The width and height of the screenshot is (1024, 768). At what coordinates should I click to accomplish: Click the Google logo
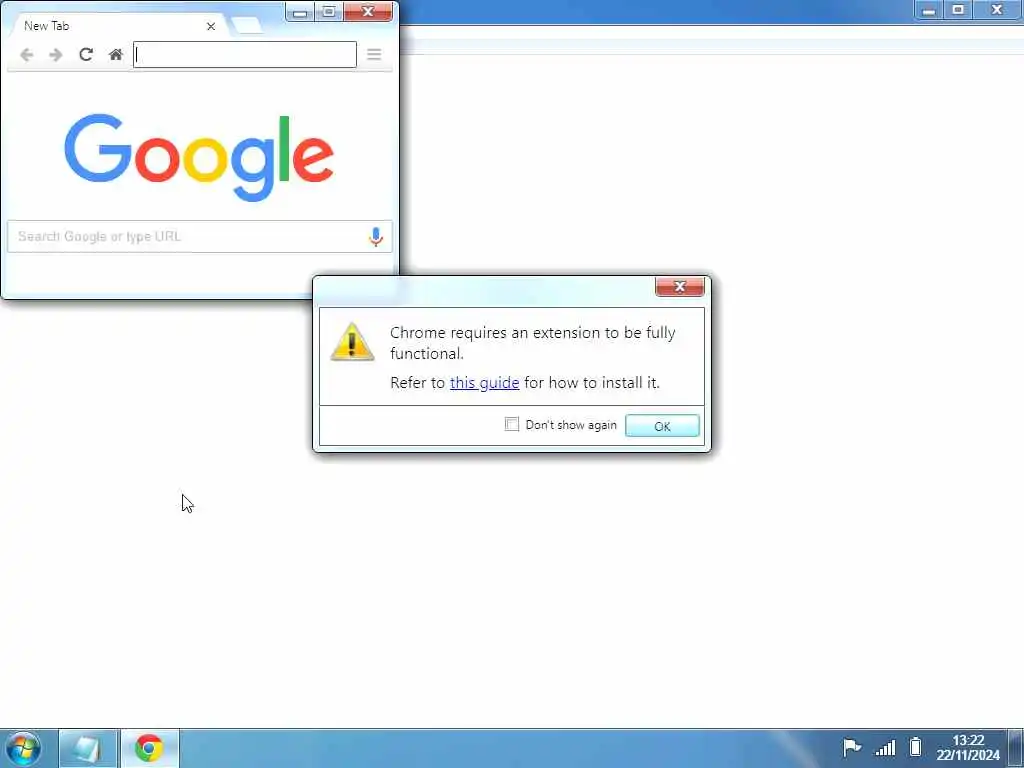(199, 157)
